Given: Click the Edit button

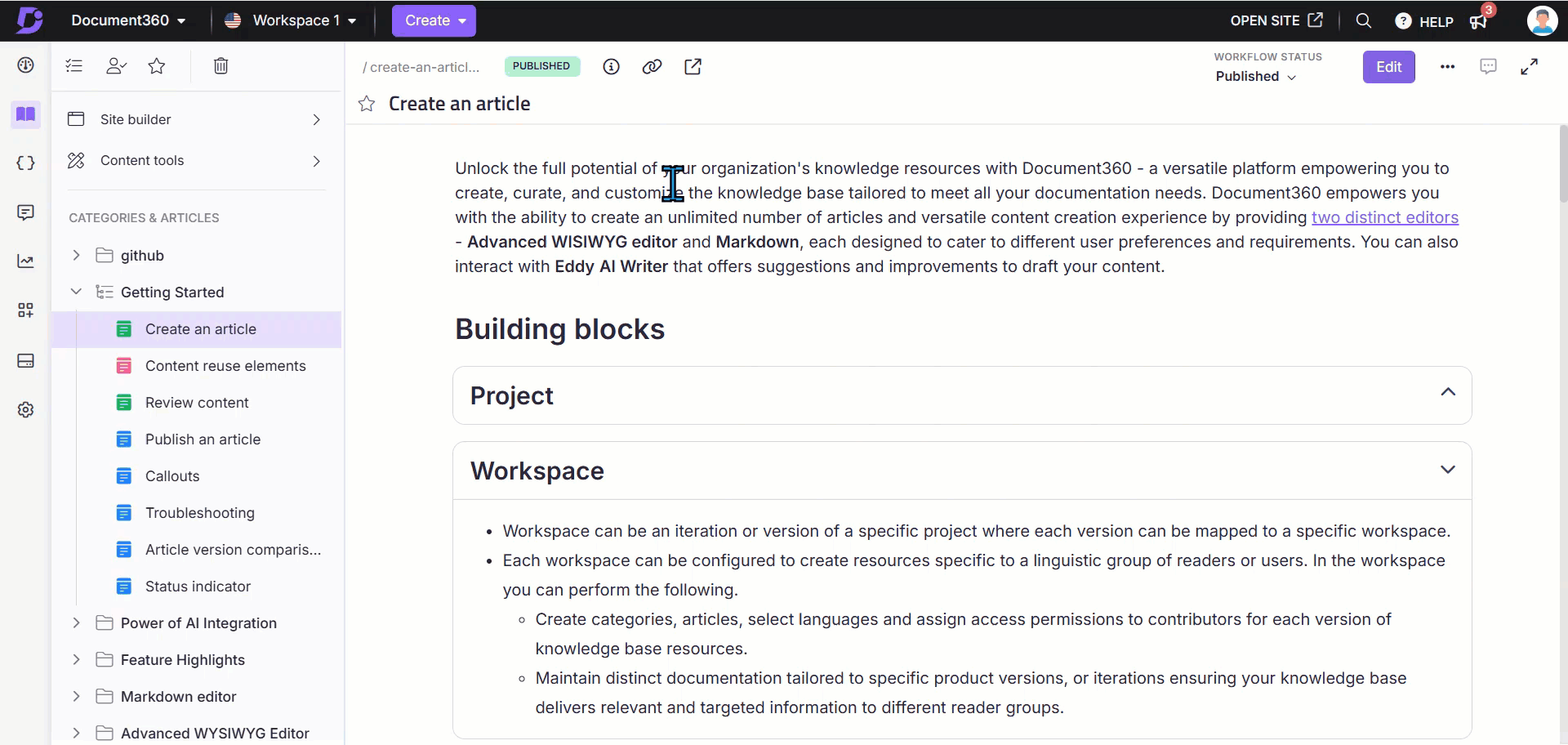Looking at the screenshot, I should click(1388, 67).
